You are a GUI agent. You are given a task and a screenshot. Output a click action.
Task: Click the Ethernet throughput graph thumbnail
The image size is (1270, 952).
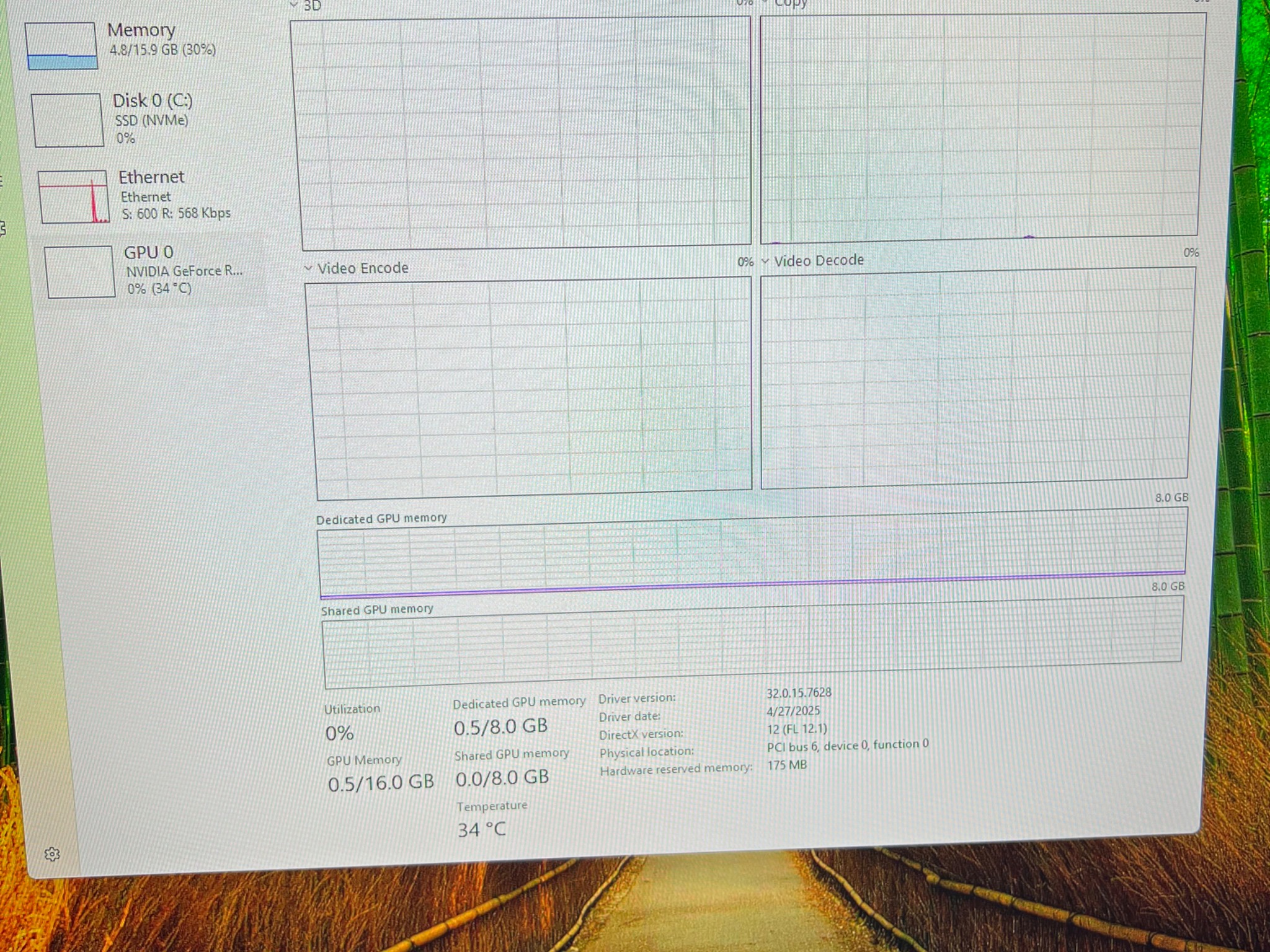74,196
